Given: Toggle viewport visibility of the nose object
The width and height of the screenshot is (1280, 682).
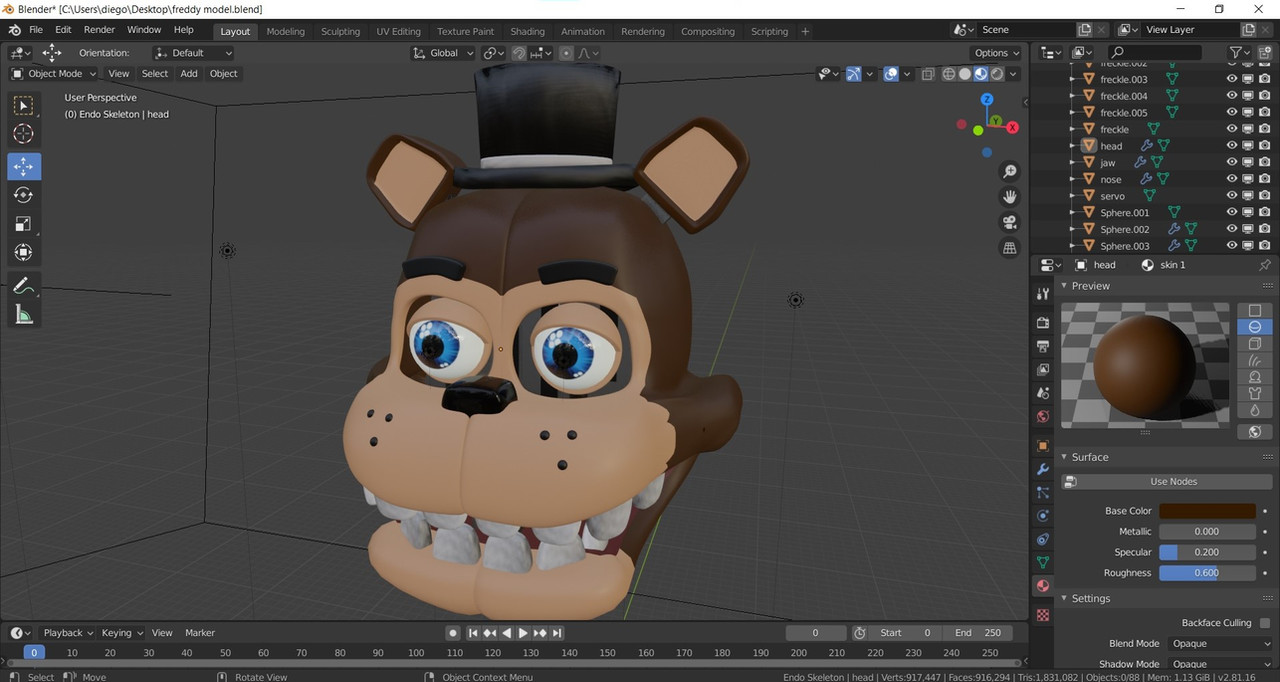Looking at the screenshot, I should pyautogui.click(x=1232, y=179).
